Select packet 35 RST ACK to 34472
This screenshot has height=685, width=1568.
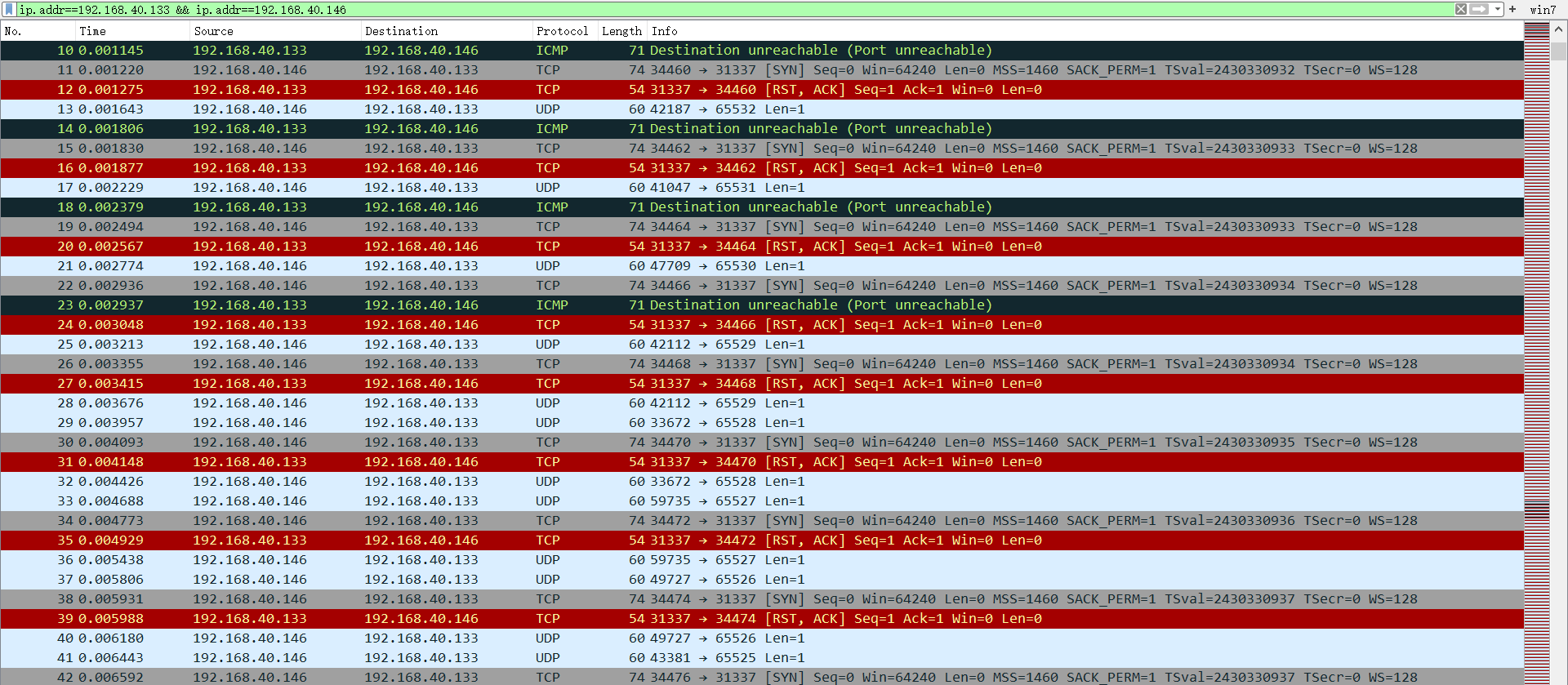click(x=762, y=540)
